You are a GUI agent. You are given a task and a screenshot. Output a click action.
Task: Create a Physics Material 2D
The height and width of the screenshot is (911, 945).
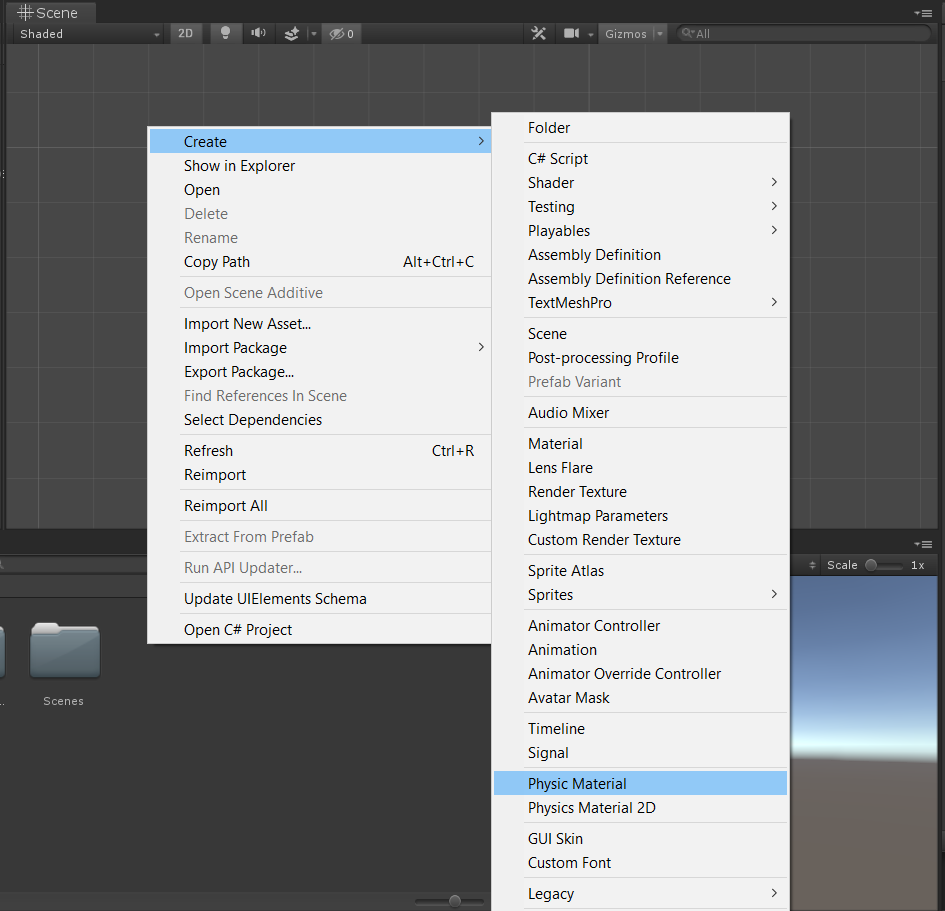640,808
